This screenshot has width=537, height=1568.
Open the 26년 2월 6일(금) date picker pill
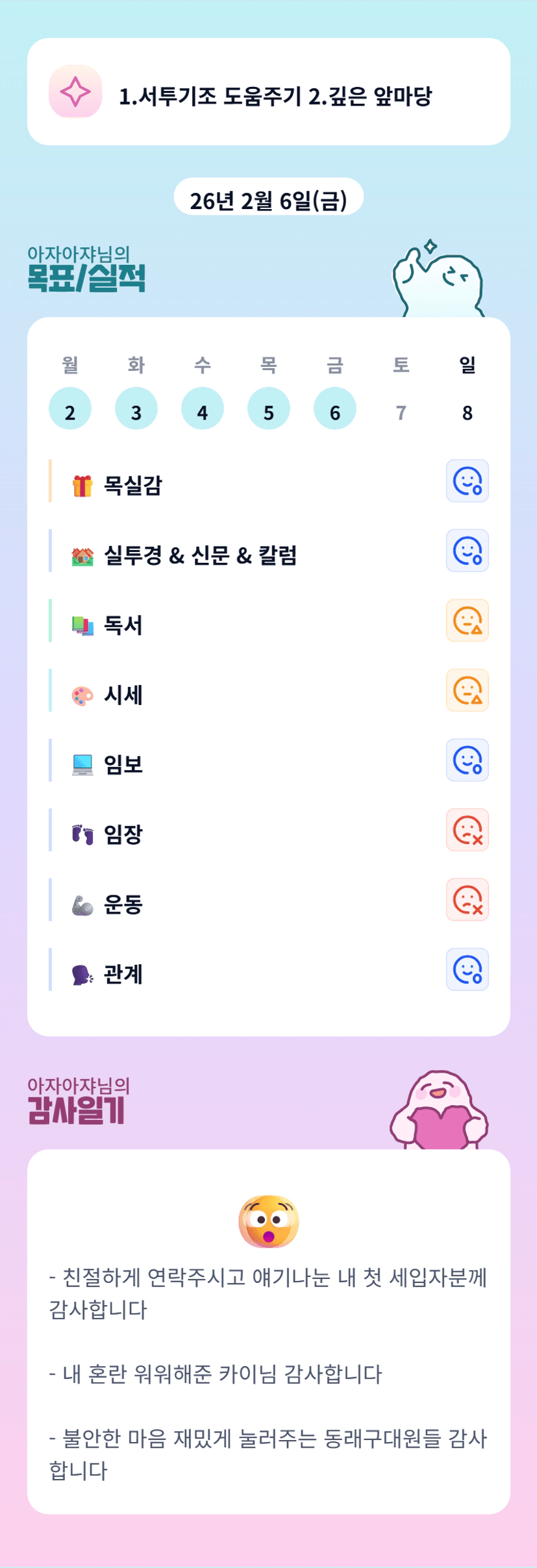tap(268, 197)
